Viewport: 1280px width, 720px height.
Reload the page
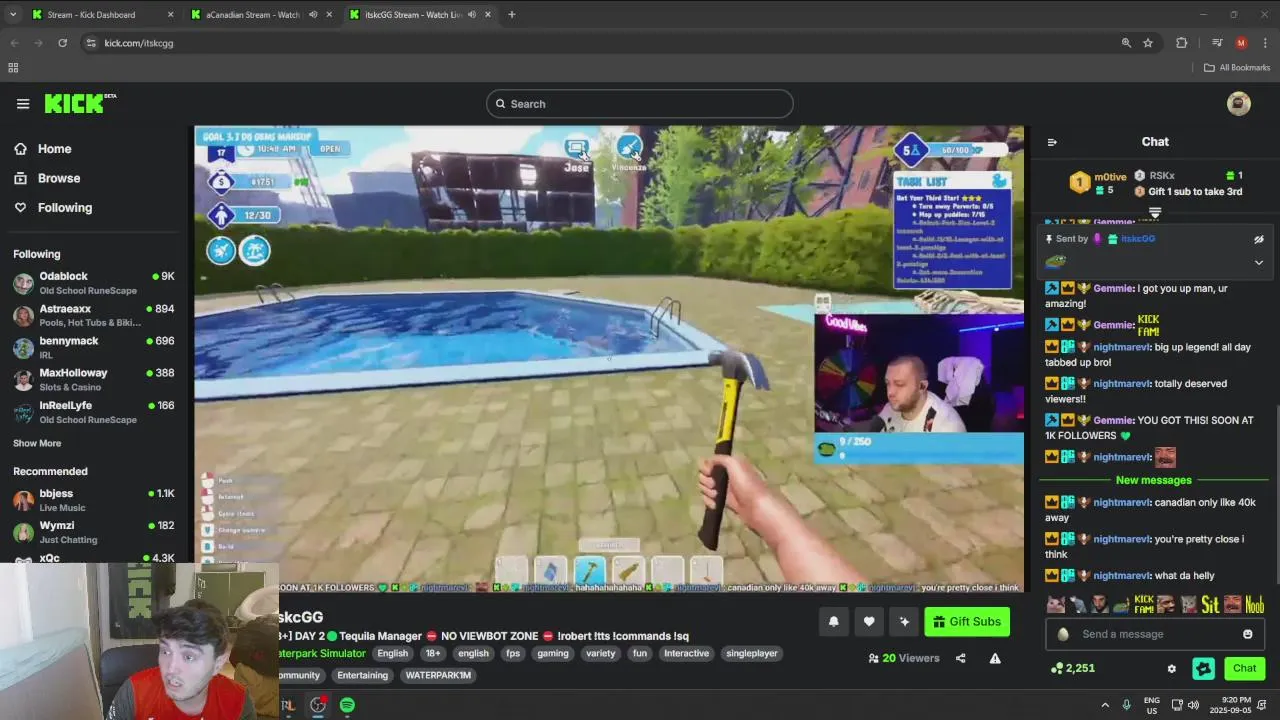(62, 43)
